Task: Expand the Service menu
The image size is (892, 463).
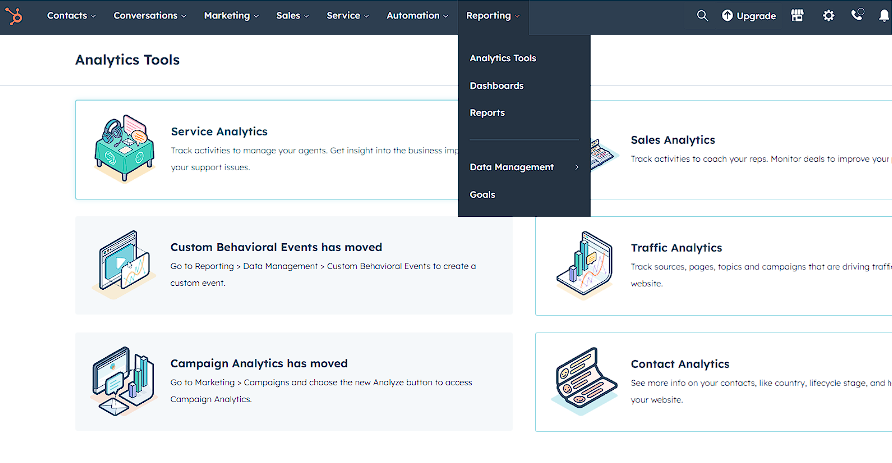Action: click(348, 16)
